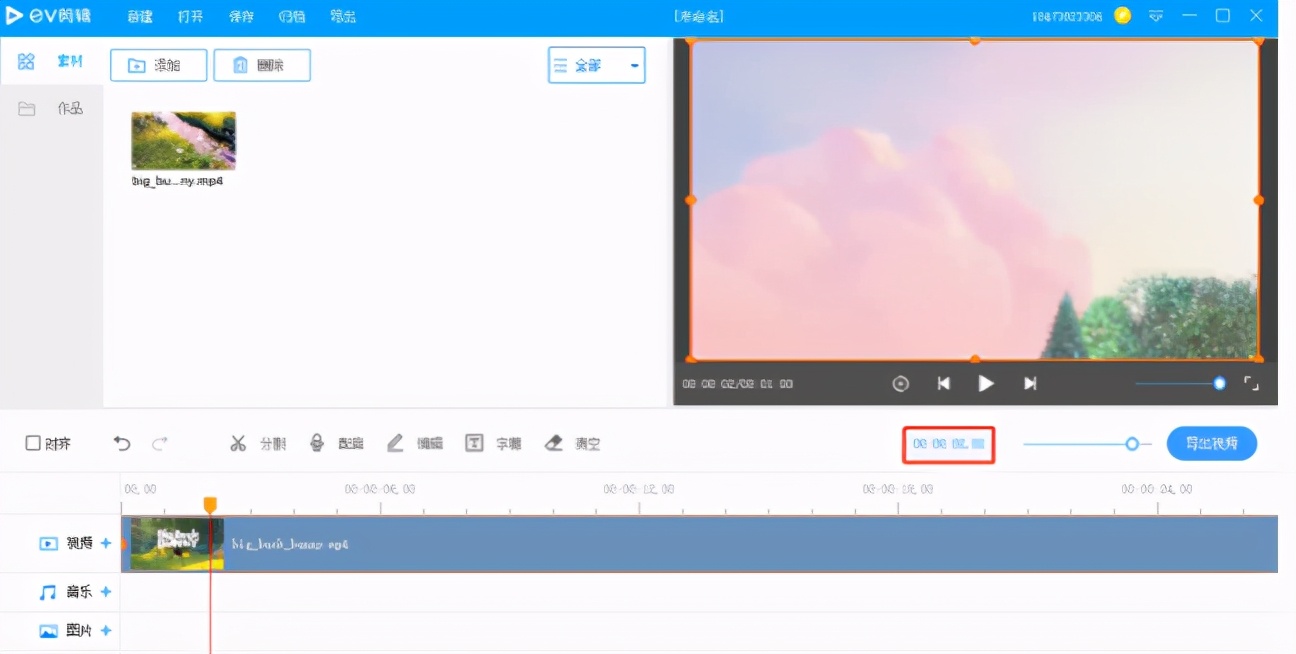
Task: Add a new music track with the plus icon
Action: pyautogui.click(x=107, y=592)
